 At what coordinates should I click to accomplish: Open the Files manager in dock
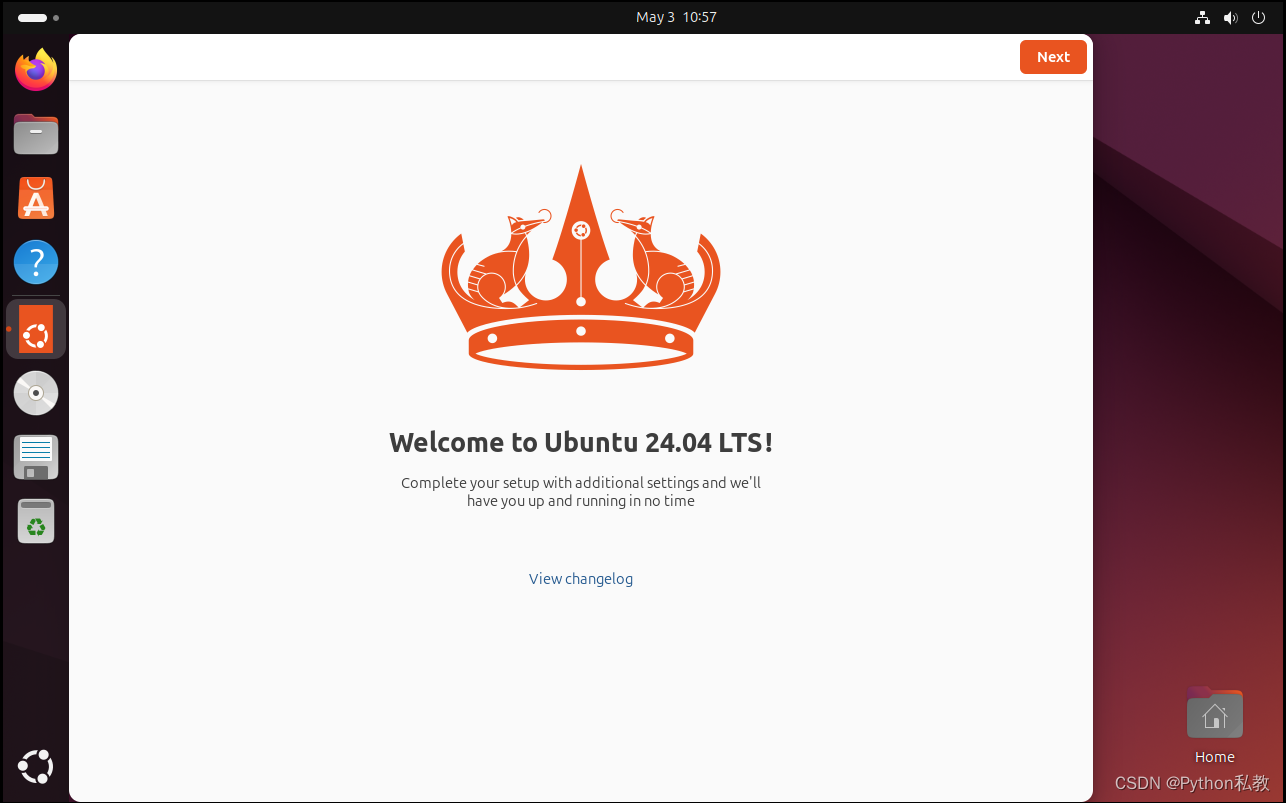click(x=36, y=134)
